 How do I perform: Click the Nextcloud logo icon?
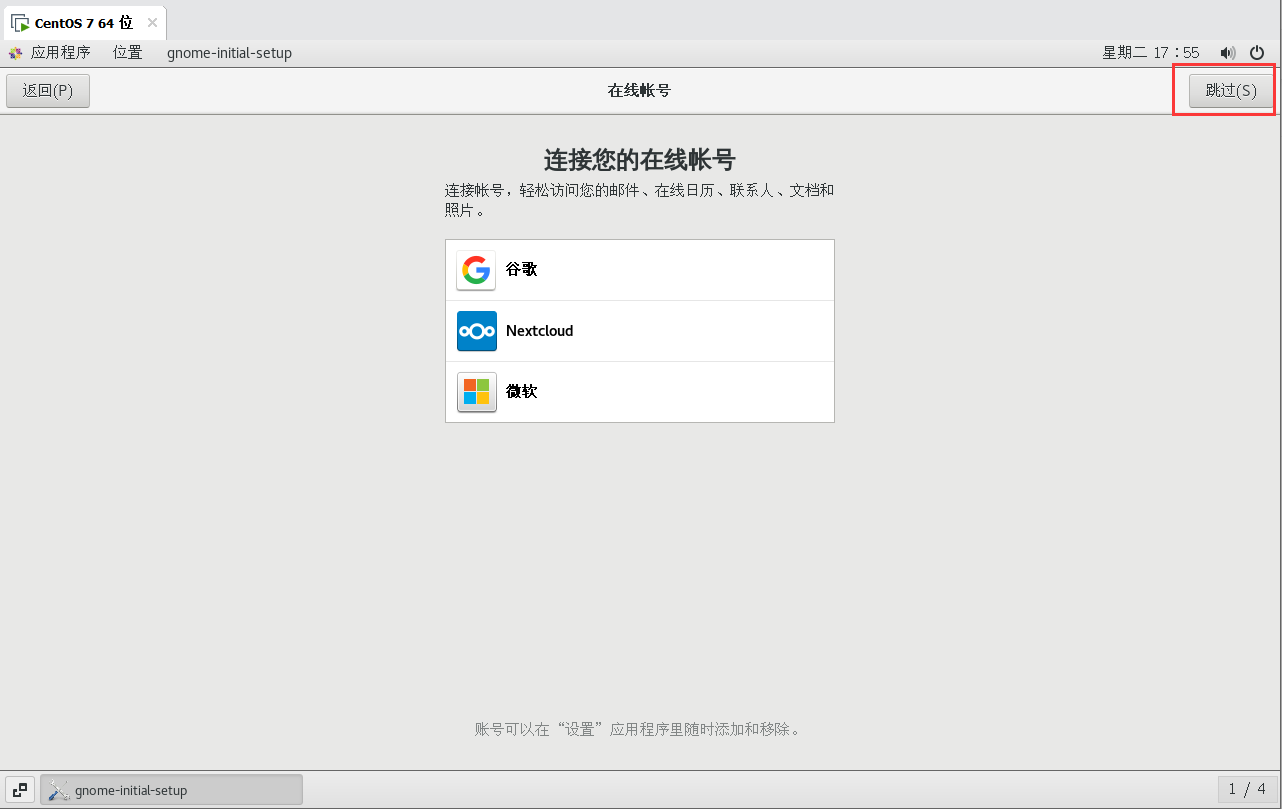pos(476,331)
